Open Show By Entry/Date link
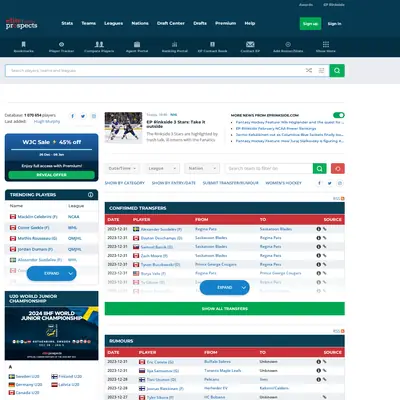 coord(174,183)
